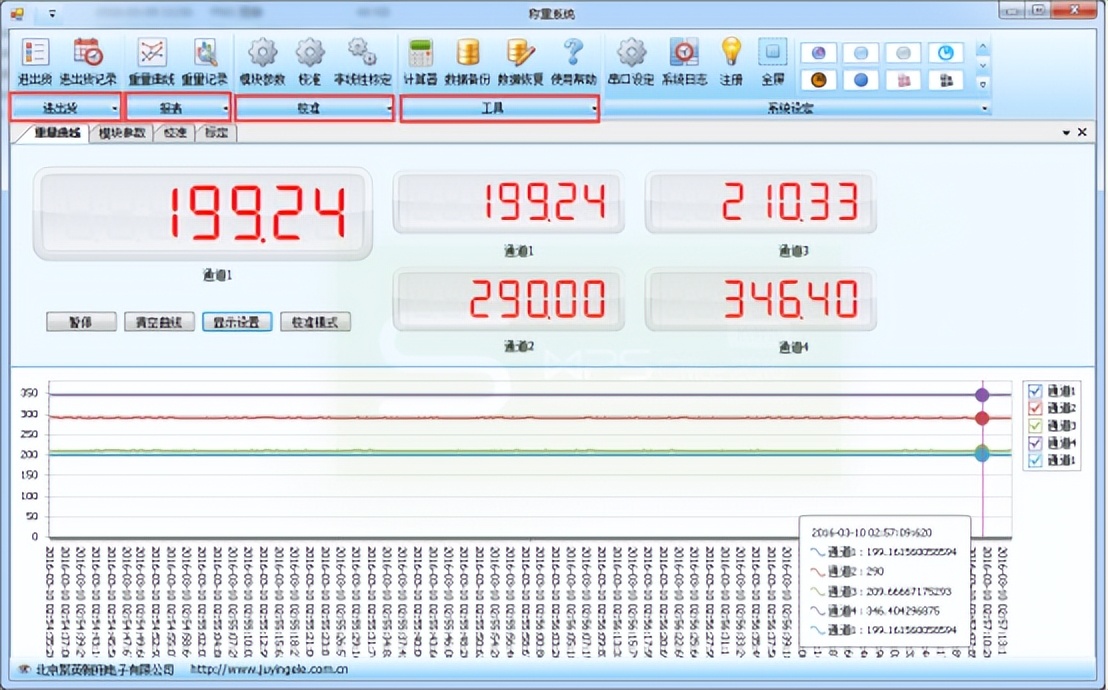
Task: Select the solid blue circle theme swatch
Action: [x=860, y=80]
